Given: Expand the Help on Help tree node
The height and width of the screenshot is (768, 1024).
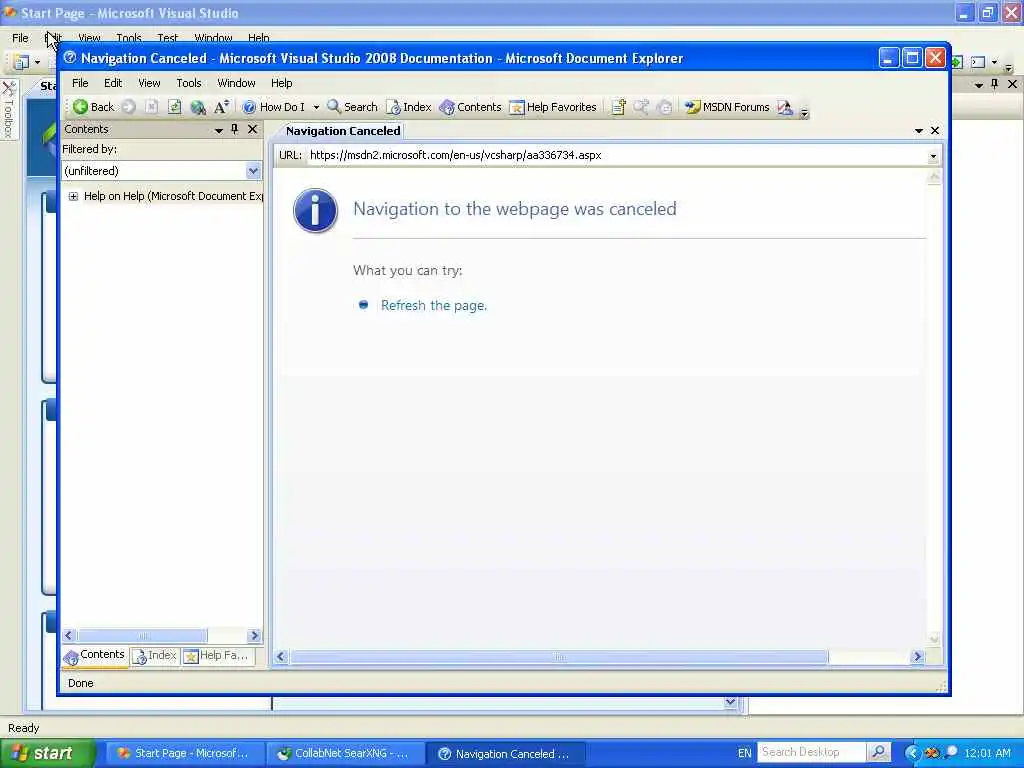Looking at the screenshot, I should point(73,196).
